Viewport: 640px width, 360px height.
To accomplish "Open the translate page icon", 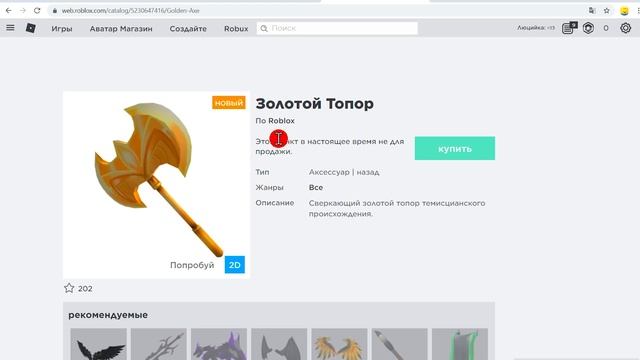I will click(x=592, y=11).
